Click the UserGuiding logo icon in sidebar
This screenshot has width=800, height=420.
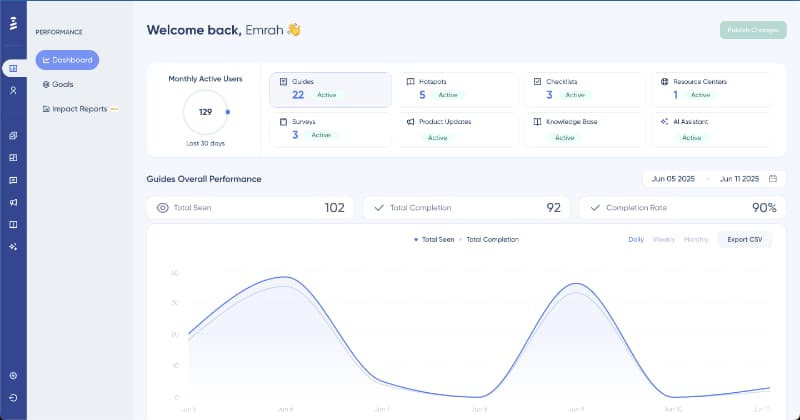click(13, 23)
